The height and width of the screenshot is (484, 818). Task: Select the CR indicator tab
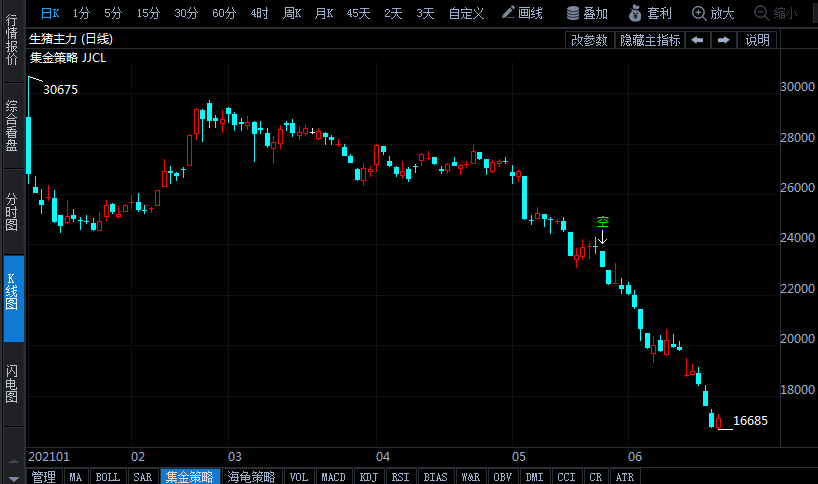tap(596, 477)
